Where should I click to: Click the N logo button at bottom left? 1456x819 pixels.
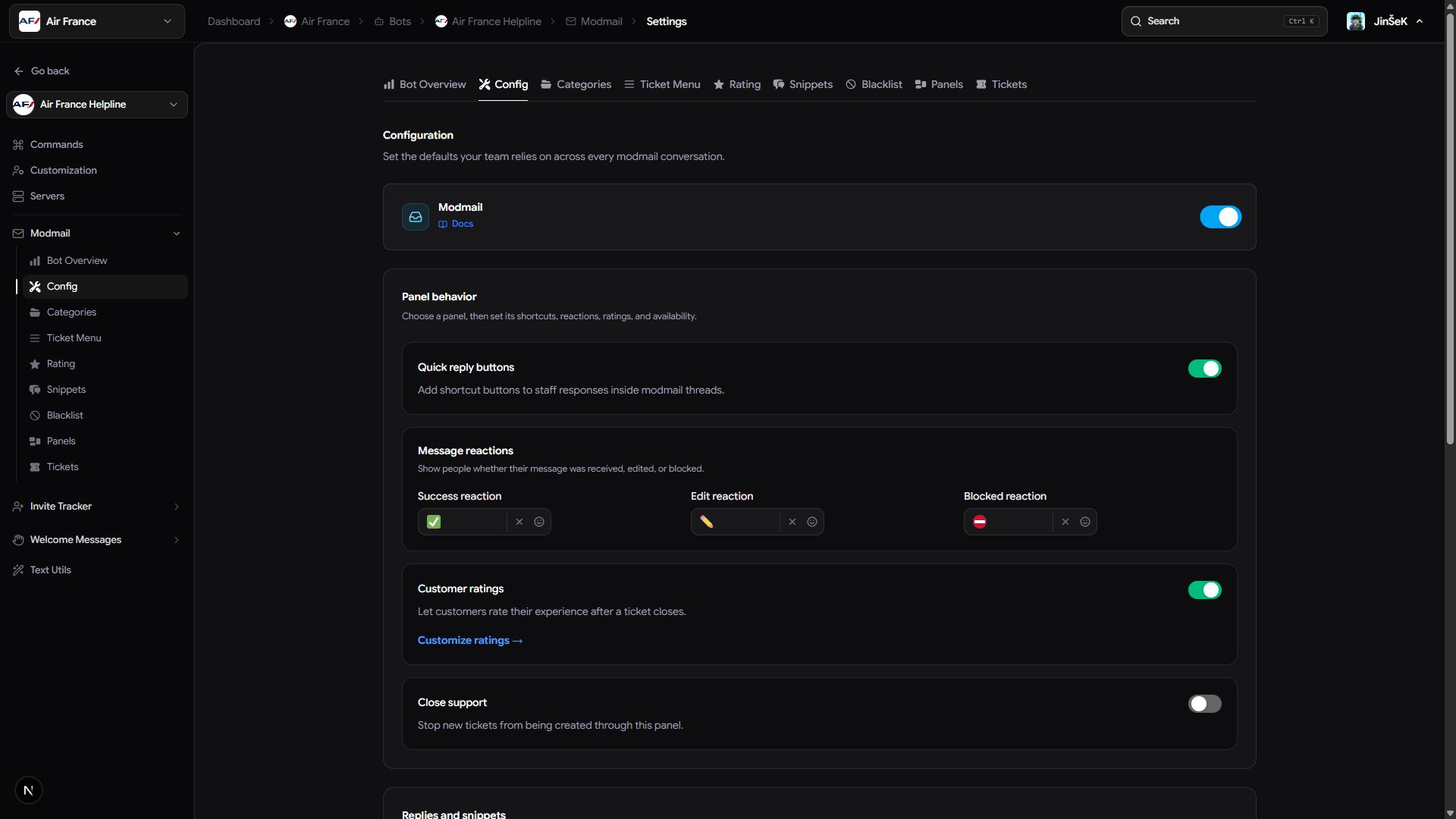[29, 790]
